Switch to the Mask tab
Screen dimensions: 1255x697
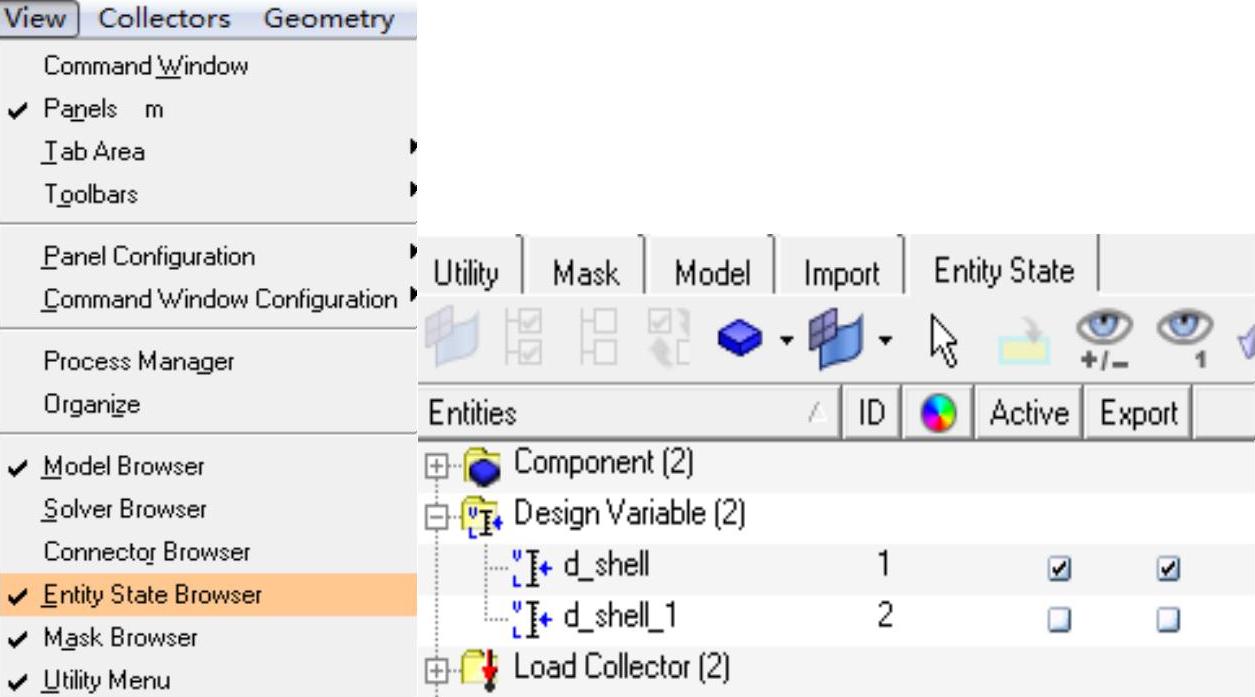coord(585,273)
